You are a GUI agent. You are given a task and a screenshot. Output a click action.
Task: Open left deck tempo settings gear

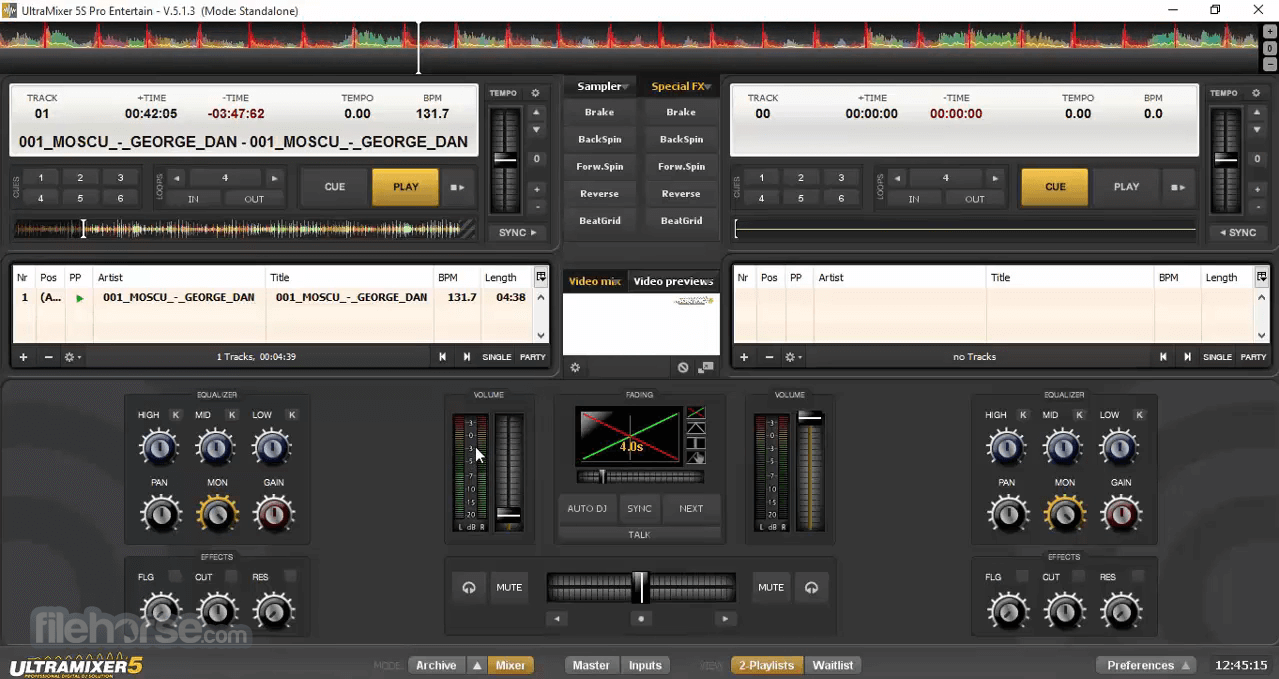pos(535,93)
